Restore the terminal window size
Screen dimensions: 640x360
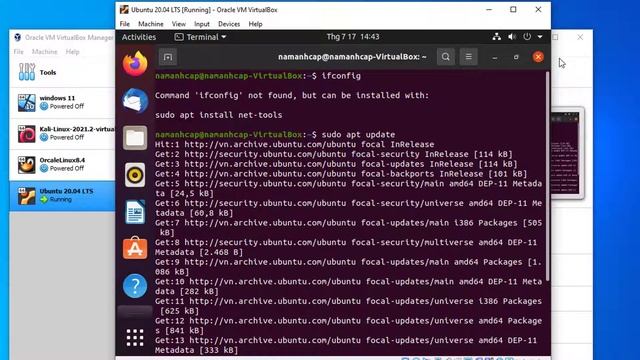516,57
